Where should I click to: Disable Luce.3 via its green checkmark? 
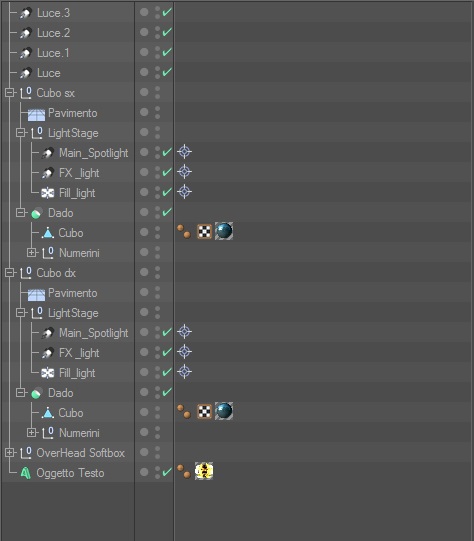click(x=167, y=12)
